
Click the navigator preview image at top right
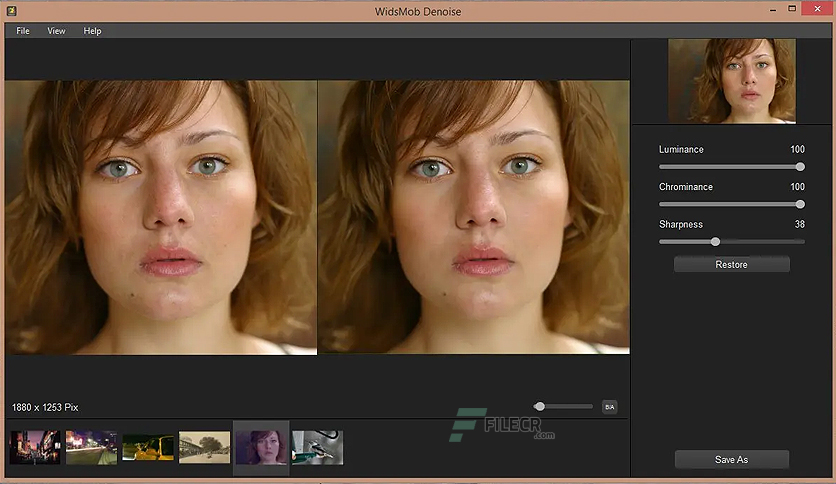click(732, 81)
